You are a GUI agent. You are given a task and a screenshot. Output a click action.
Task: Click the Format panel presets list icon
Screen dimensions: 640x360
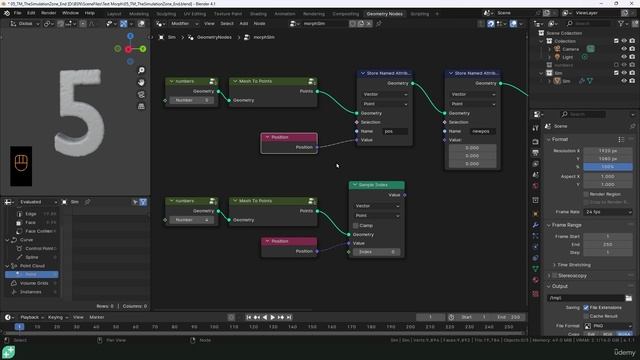click(x=621, y=140)
